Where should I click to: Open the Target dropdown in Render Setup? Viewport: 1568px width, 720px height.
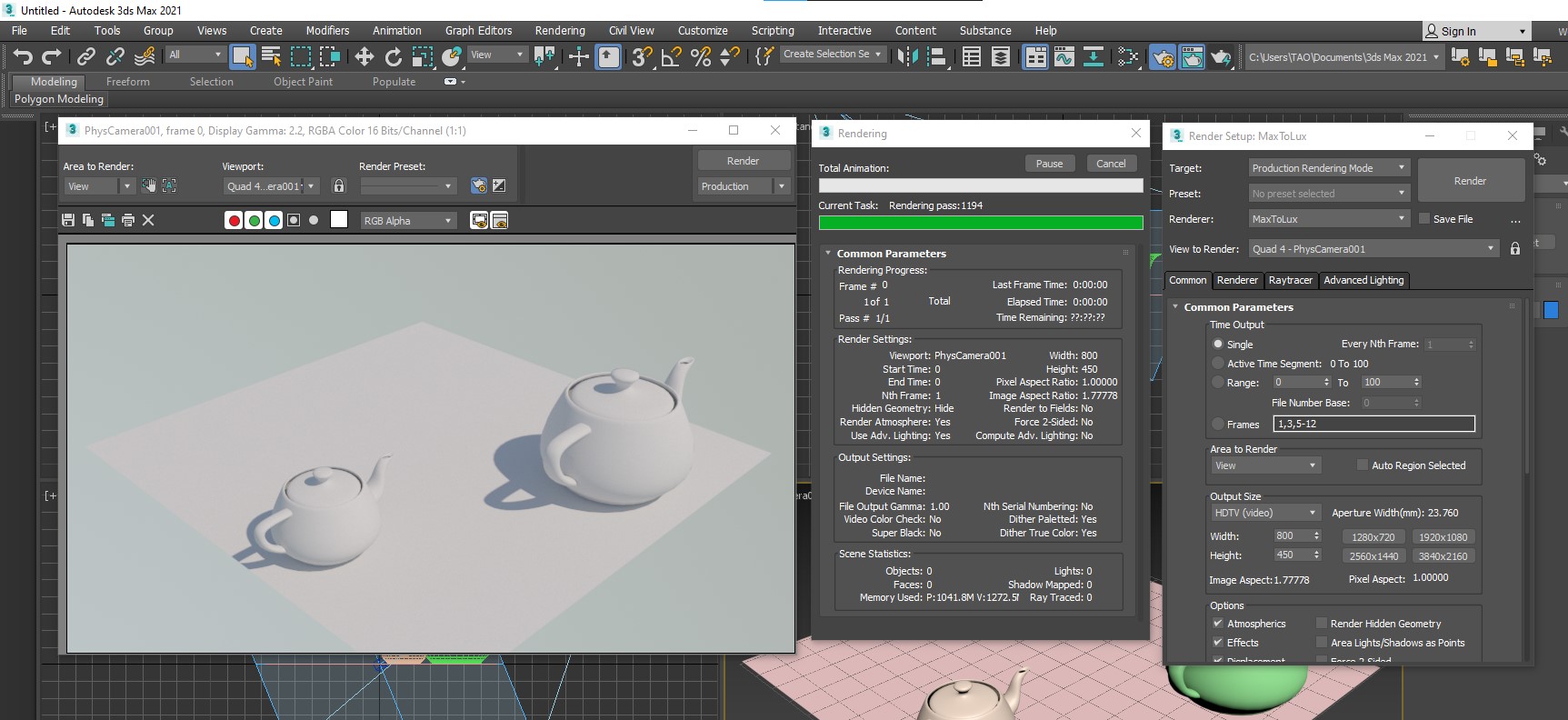(1329, 168)
